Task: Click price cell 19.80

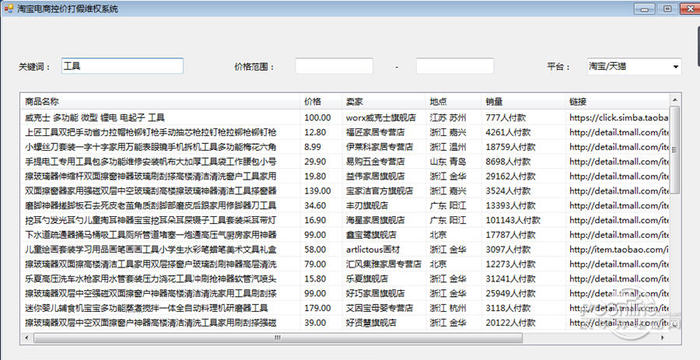Action: [315, 176]
